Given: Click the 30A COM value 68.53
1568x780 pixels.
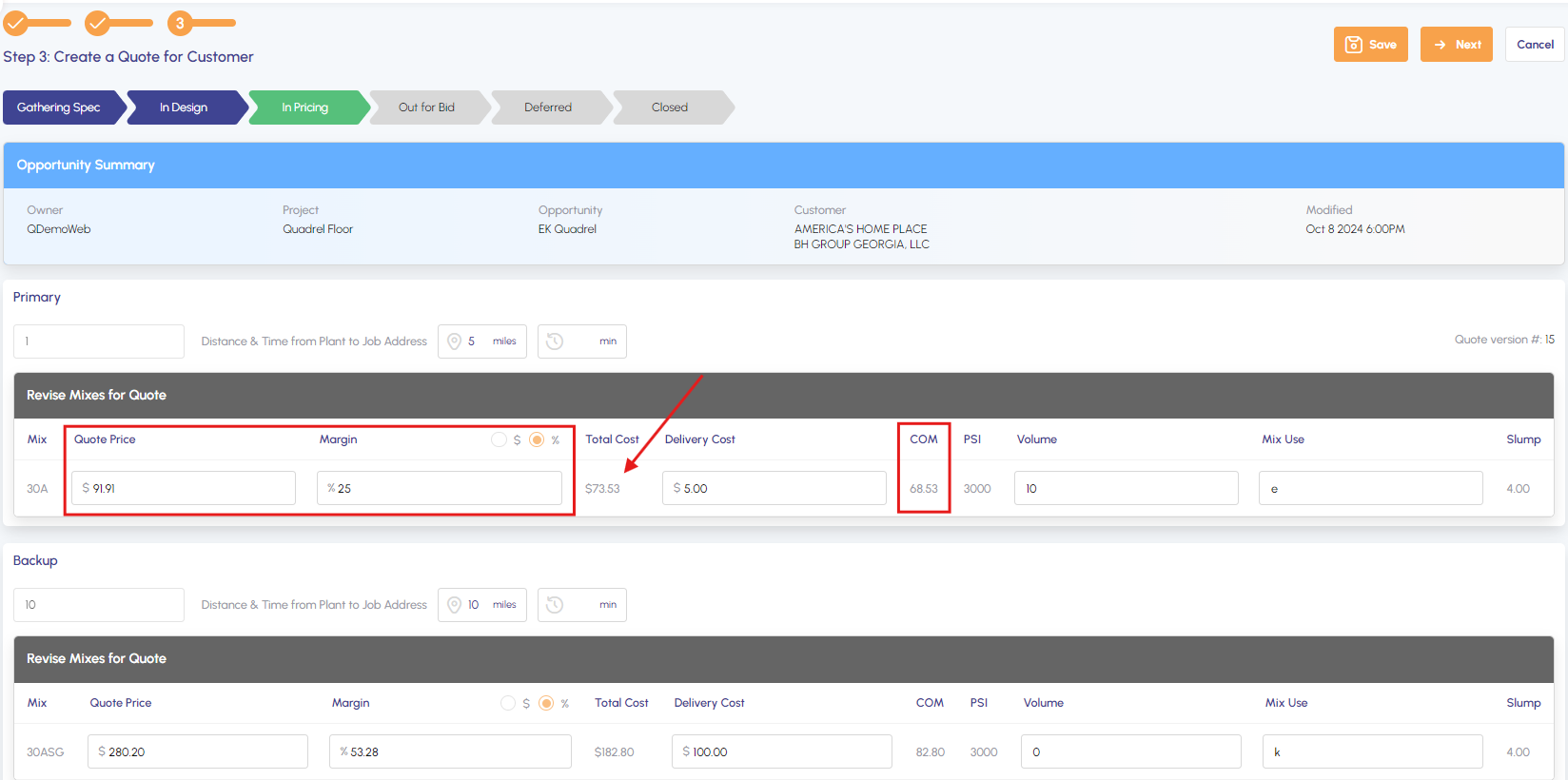Looking at the screenshot, I should (924, 489).
